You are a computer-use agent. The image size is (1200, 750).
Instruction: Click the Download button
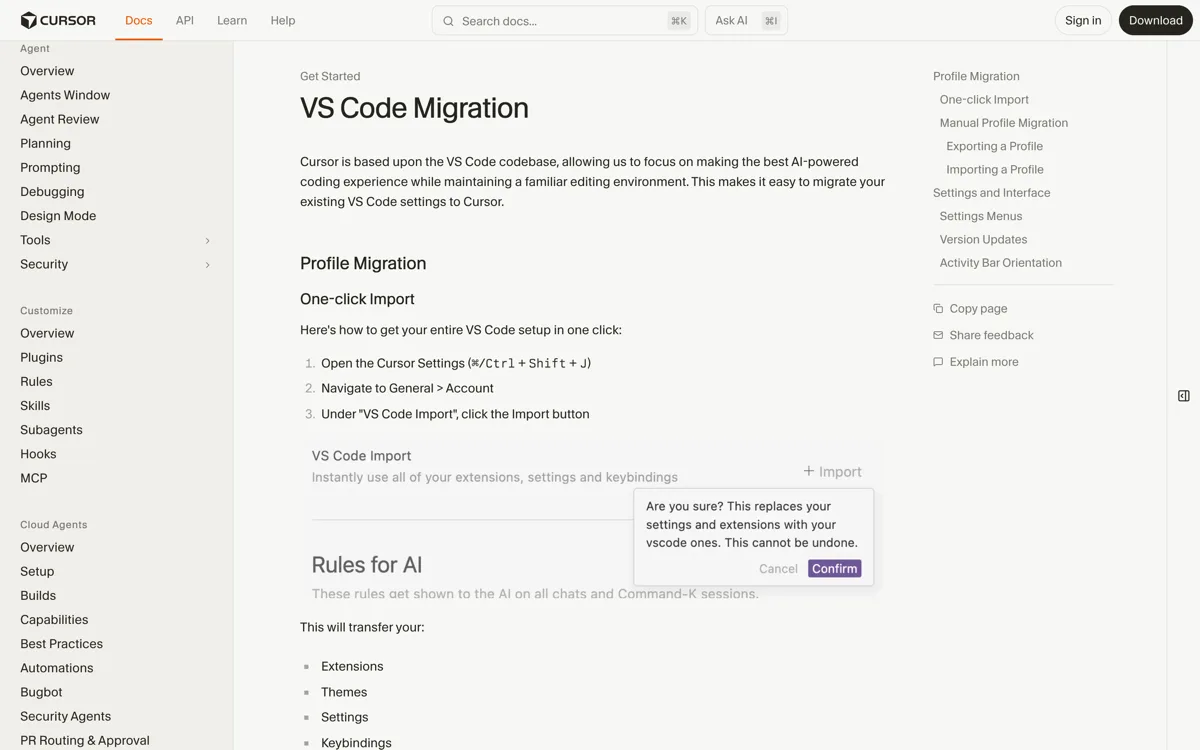click(x=1156, y=20)
